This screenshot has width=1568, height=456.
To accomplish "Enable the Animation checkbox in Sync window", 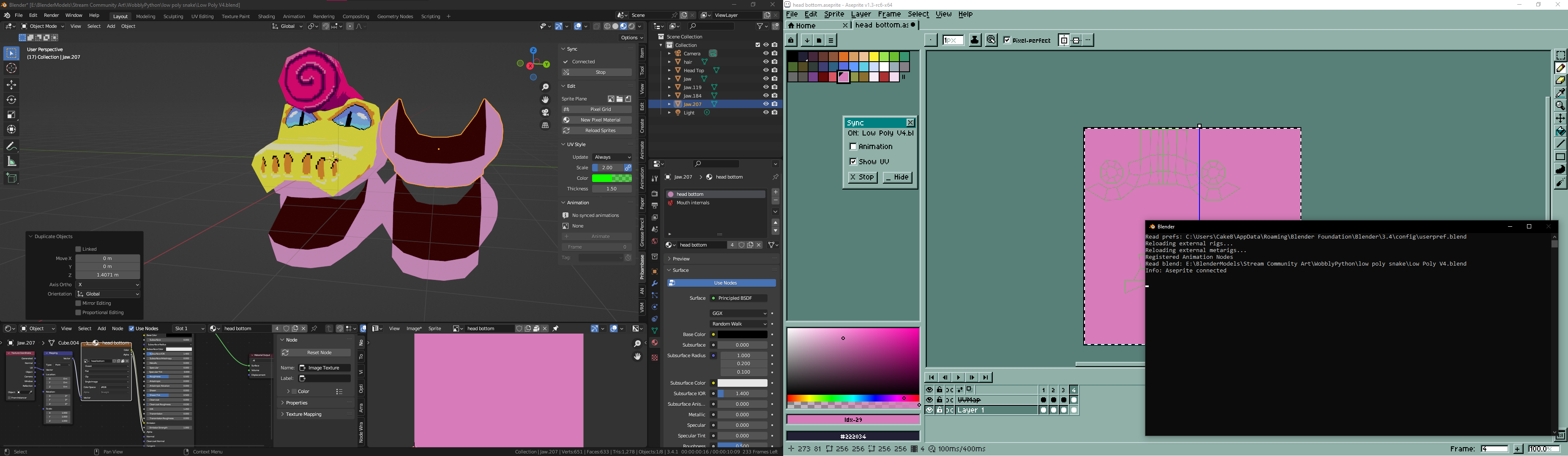I will pos(853,147).
